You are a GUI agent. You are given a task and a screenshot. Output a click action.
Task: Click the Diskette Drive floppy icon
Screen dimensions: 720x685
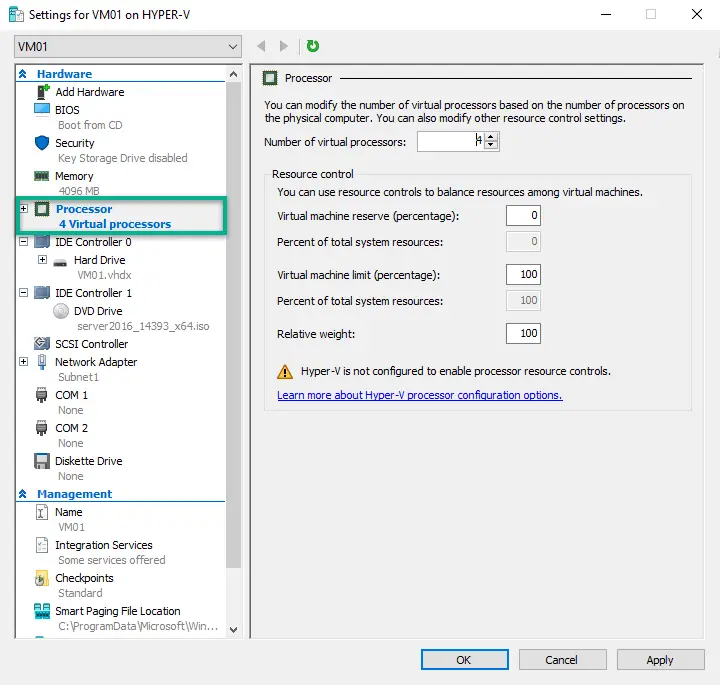(42, 461)
